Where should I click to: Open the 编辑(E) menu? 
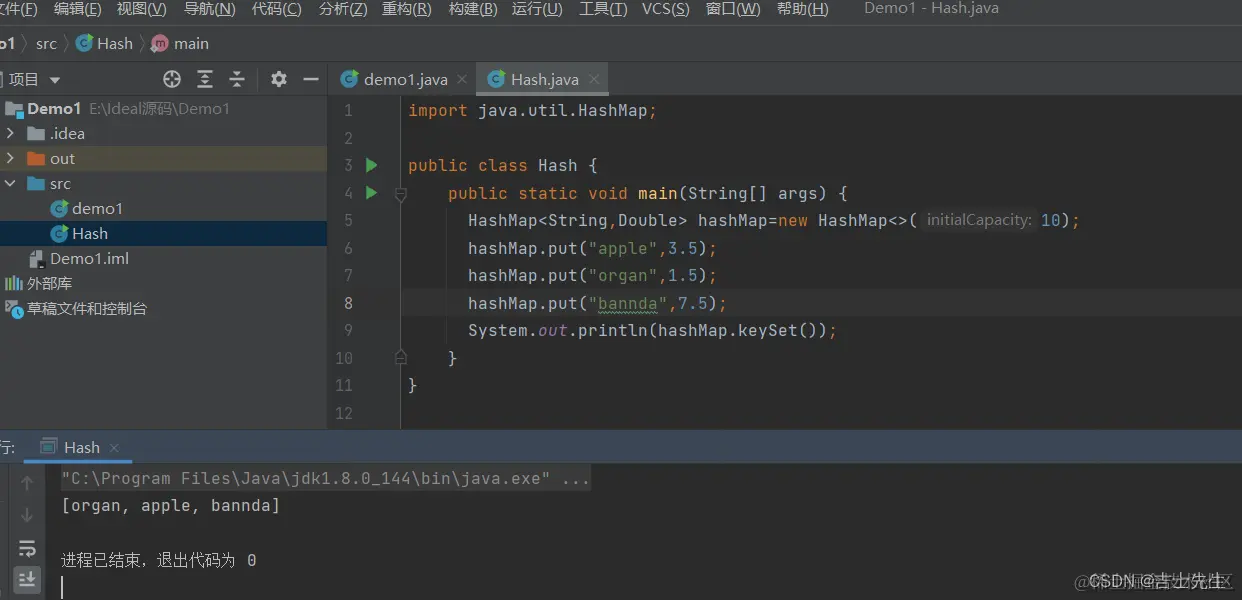point(78,9)
